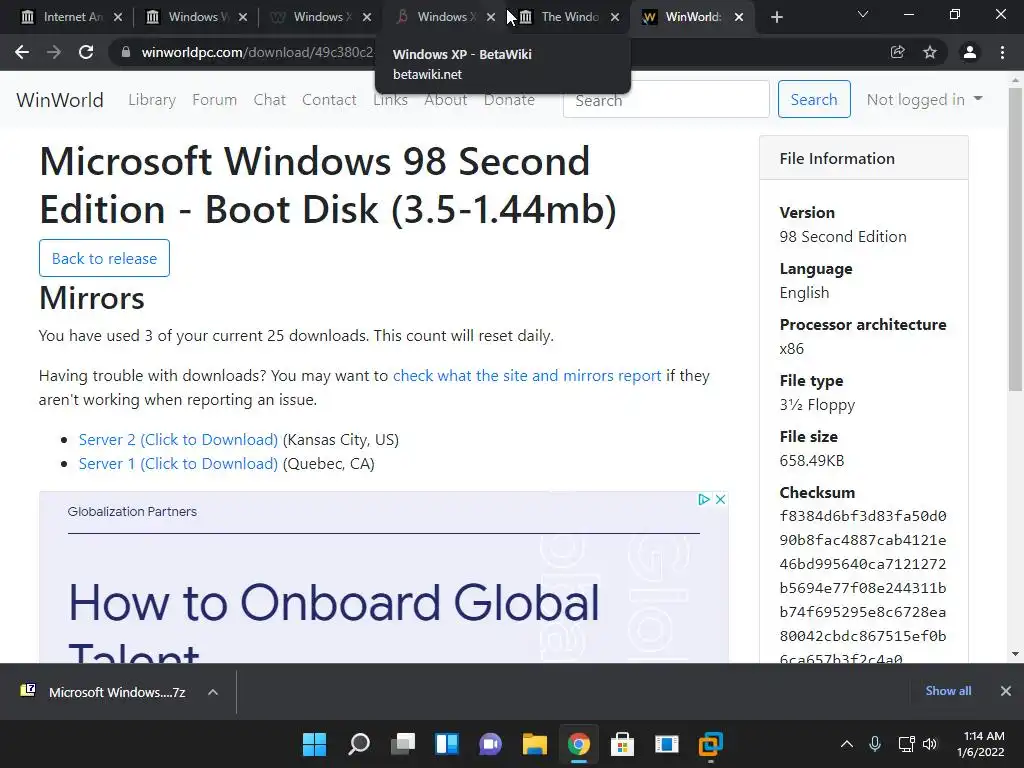The height and width of the screenshot is (768, 1024).
Task: Click the network tray icon
Action: 906,744
